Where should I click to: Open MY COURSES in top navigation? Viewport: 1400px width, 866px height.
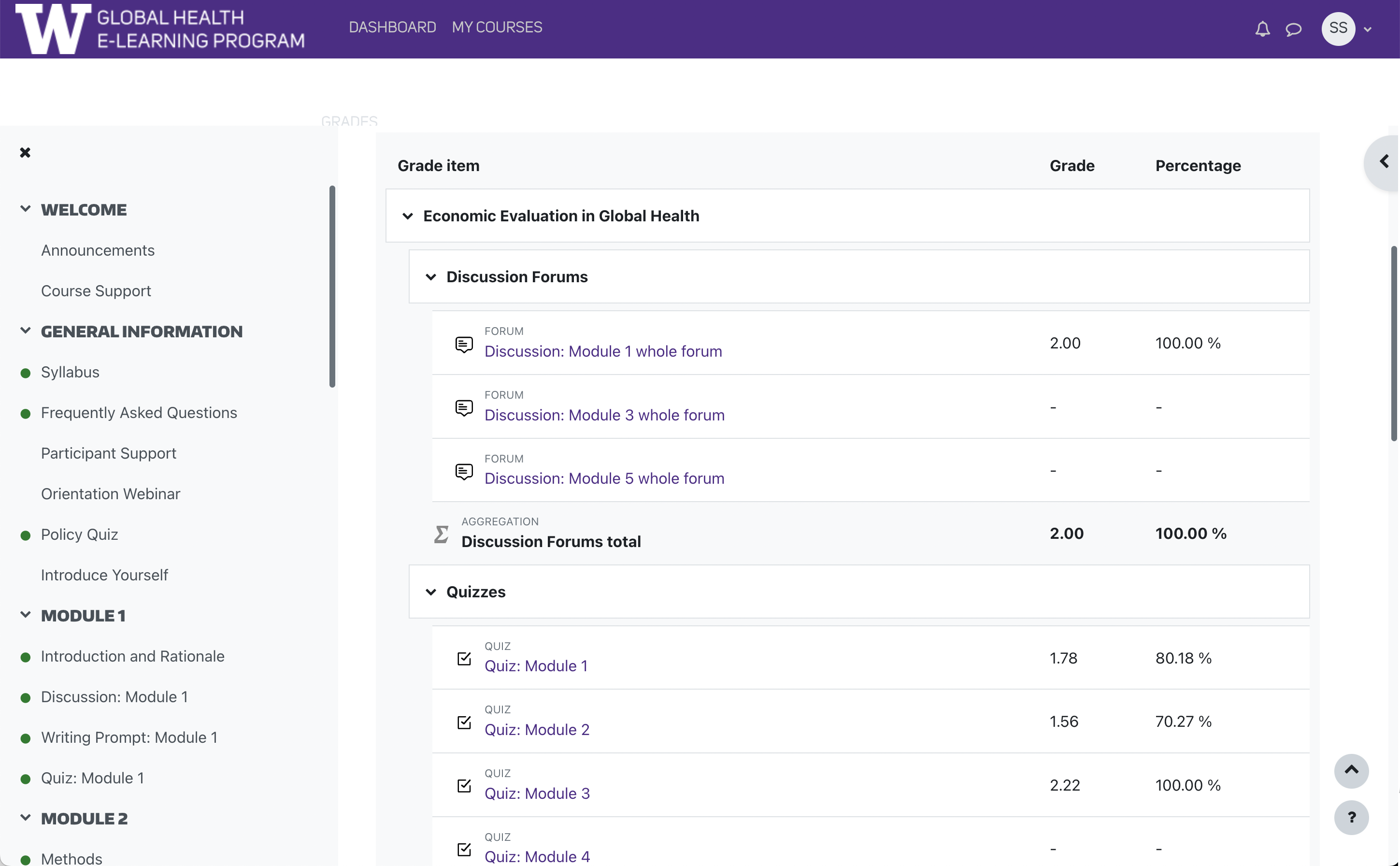tap(497, 27)
